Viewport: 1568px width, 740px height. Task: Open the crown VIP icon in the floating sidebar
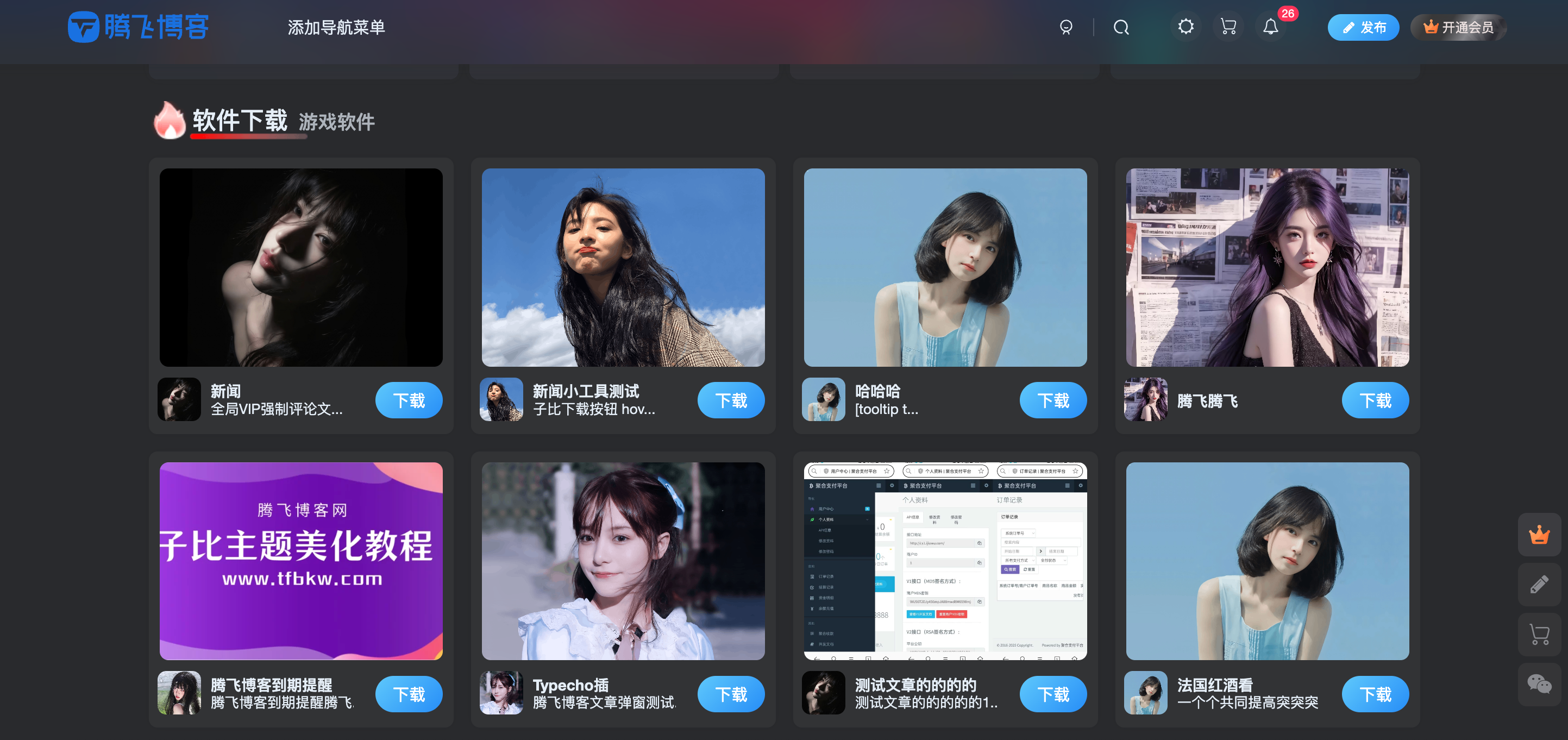[x=1539, y=536]
